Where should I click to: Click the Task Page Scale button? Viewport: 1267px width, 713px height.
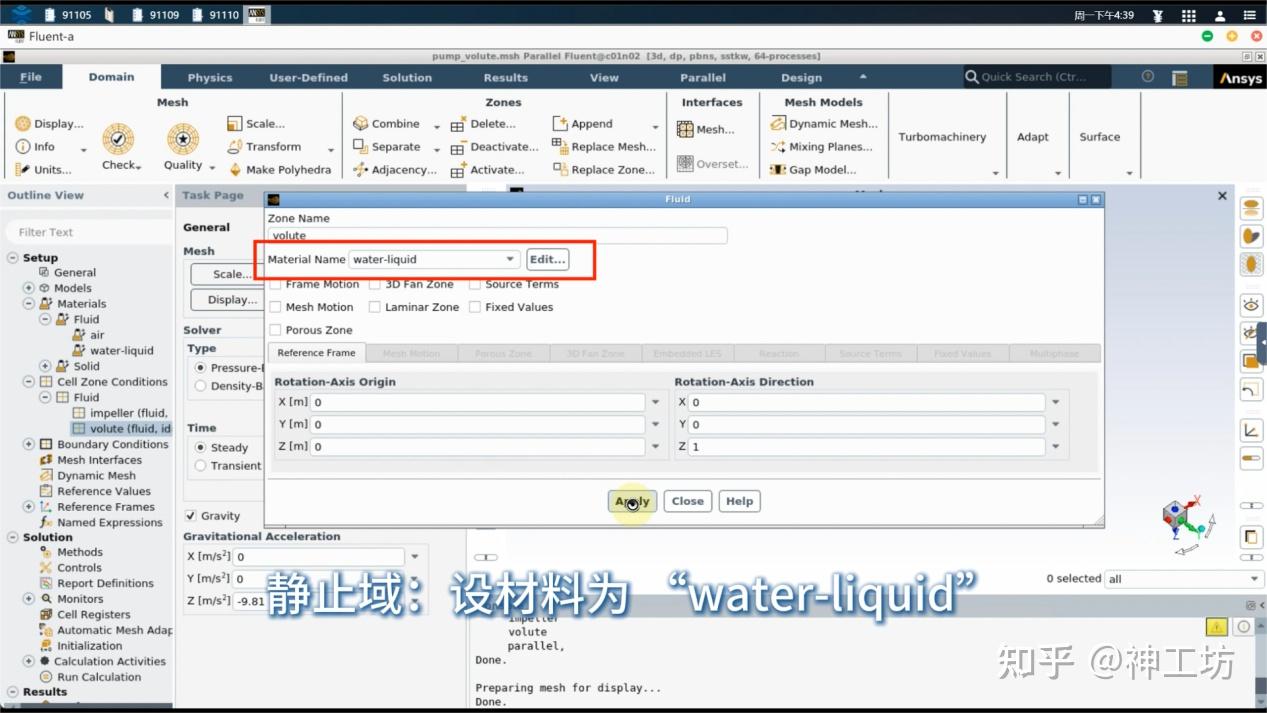point(227,274)
